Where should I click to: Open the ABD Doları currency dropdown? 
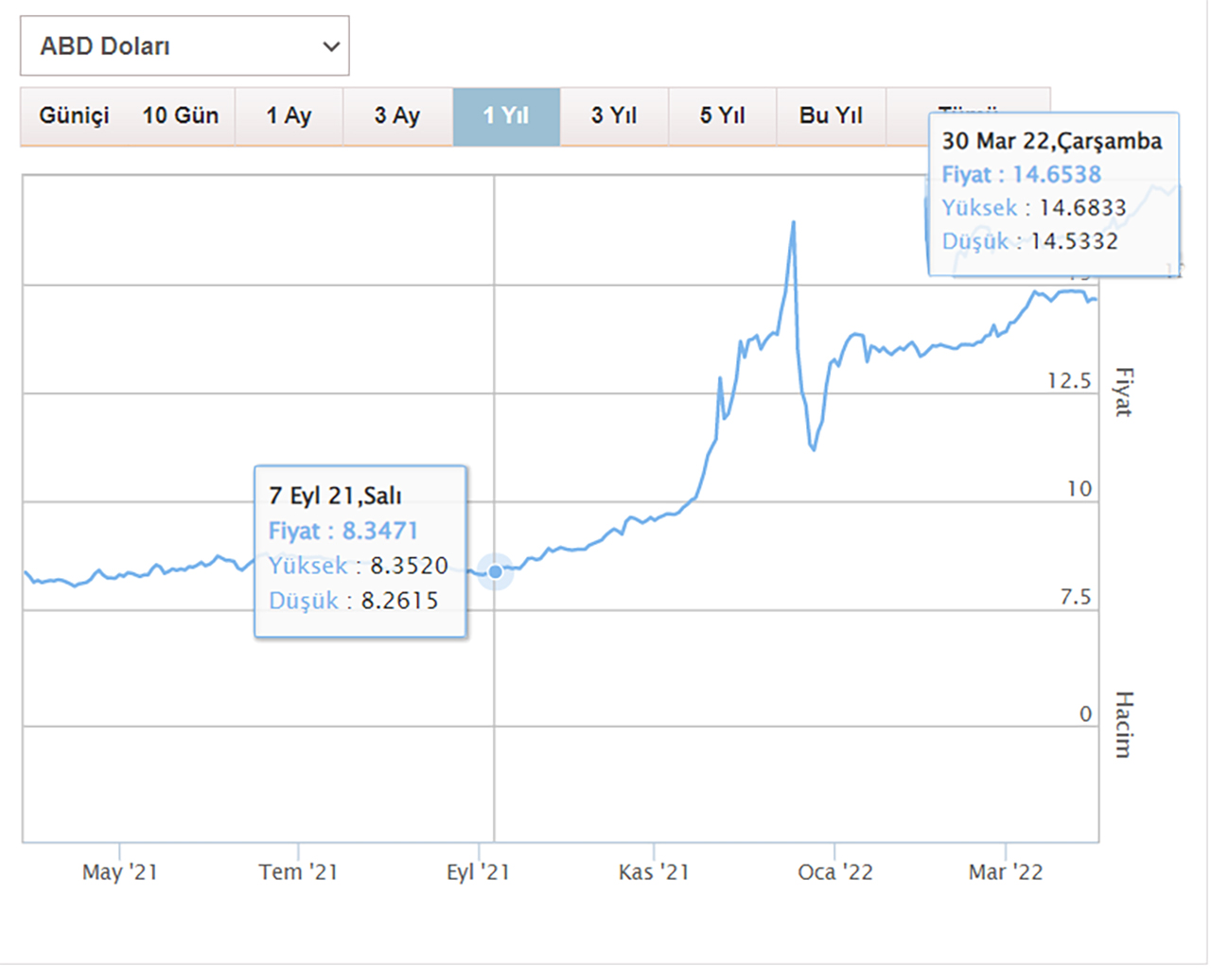click(x=184, y=46)
